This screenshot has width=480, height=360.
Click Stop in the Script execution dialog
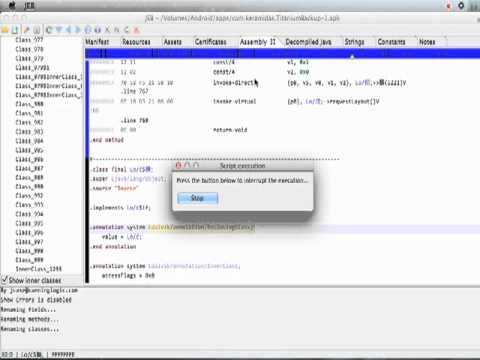point(197,198)
